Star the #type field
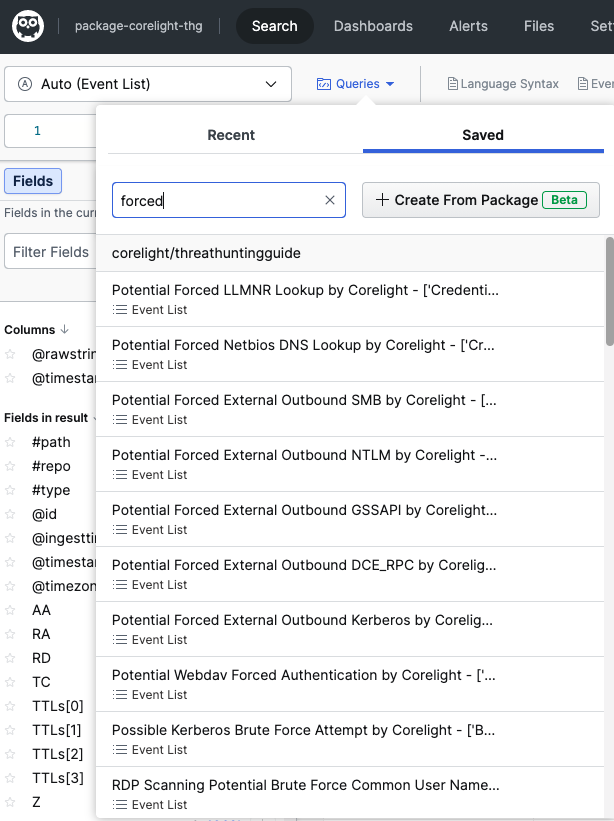The image size is (614, 821). pos(10,490)
